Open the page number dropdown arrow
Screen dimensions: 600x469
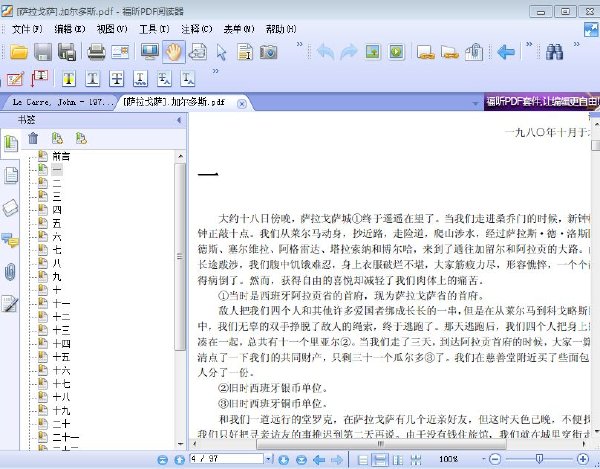[269, 459]
